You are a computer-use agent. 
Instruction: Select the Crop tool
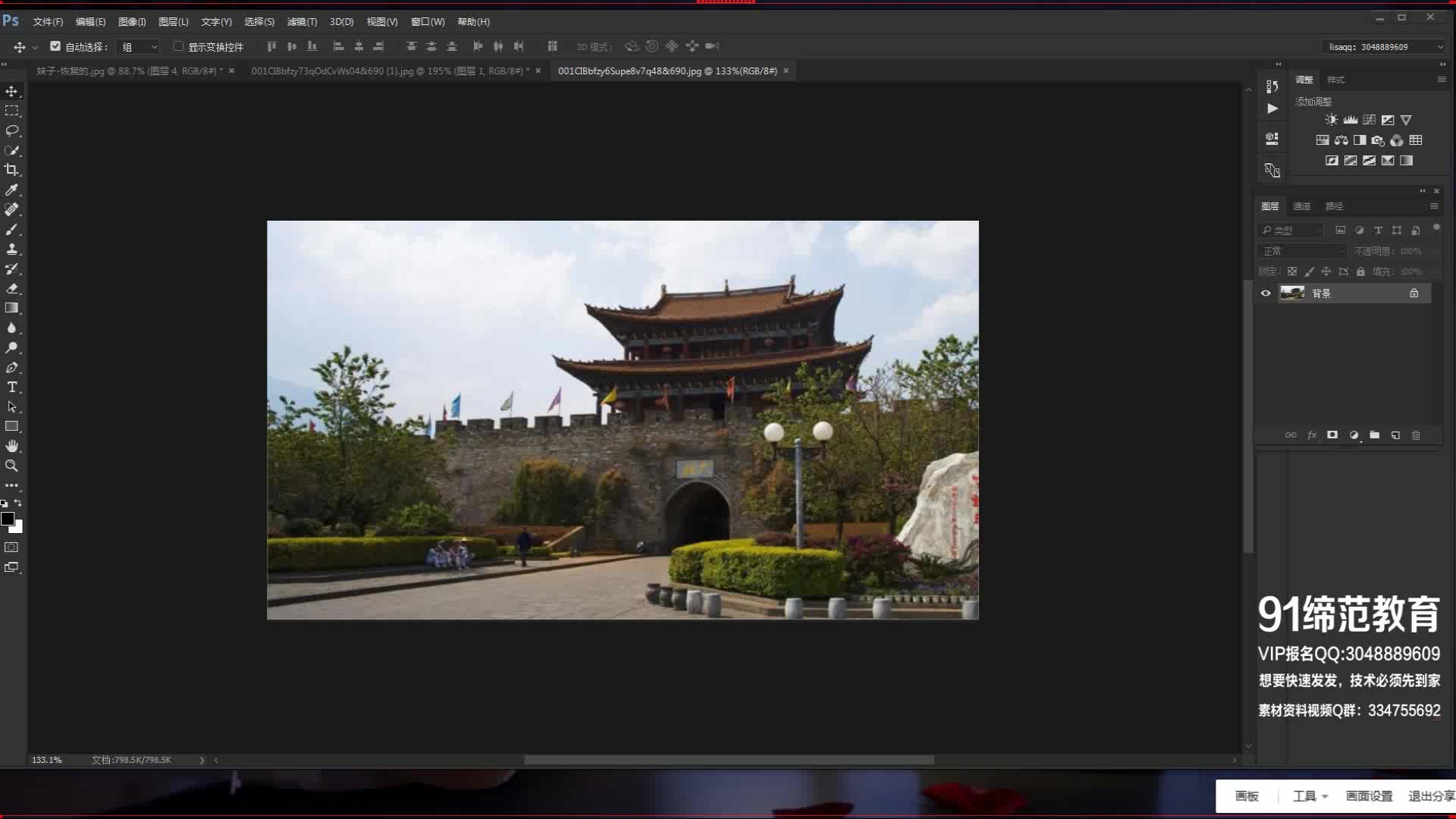coord(11,170)
